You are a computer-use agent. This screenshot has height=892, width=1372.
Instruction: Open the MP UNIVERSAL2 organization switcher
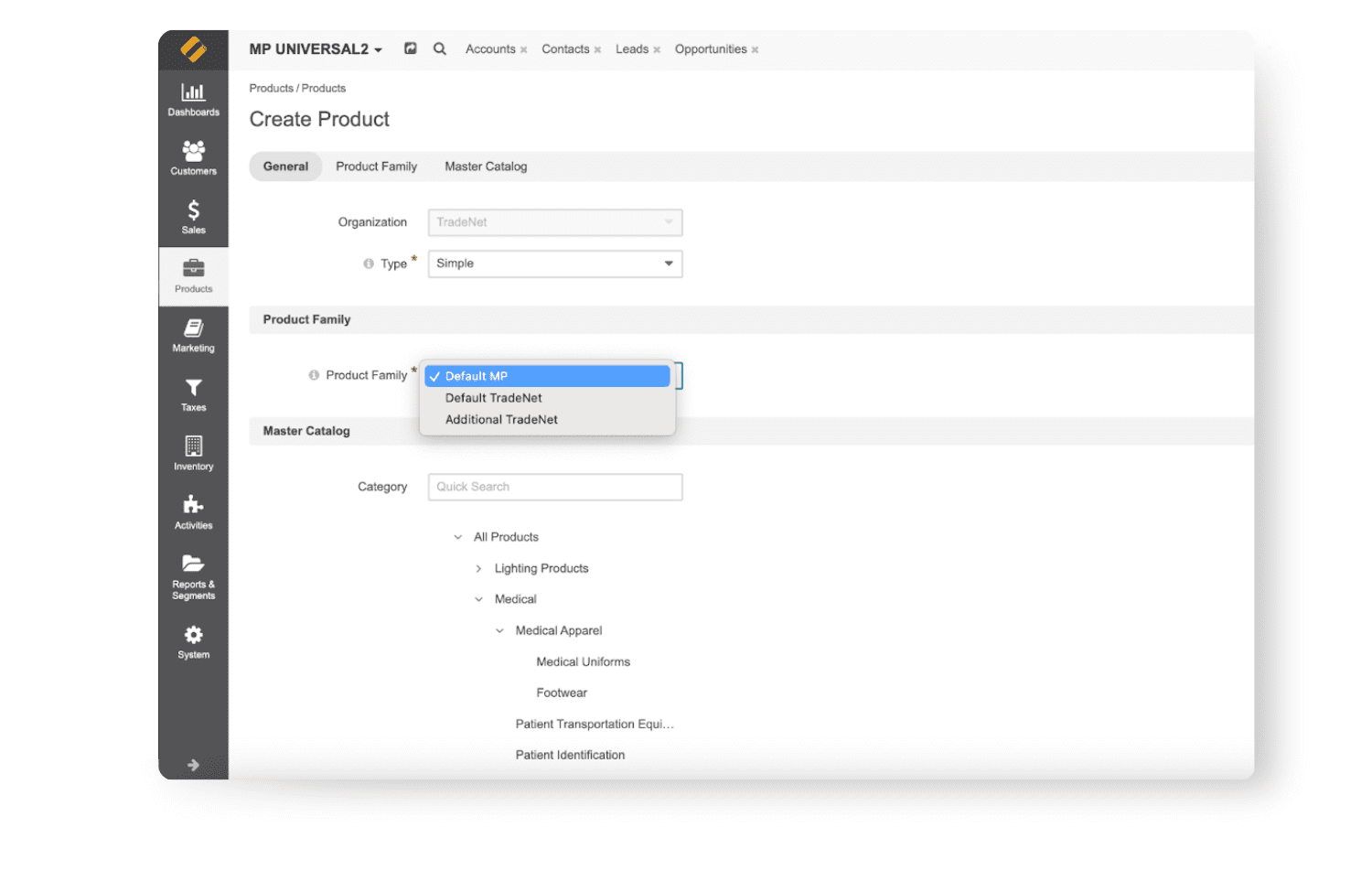coord(315,49)
